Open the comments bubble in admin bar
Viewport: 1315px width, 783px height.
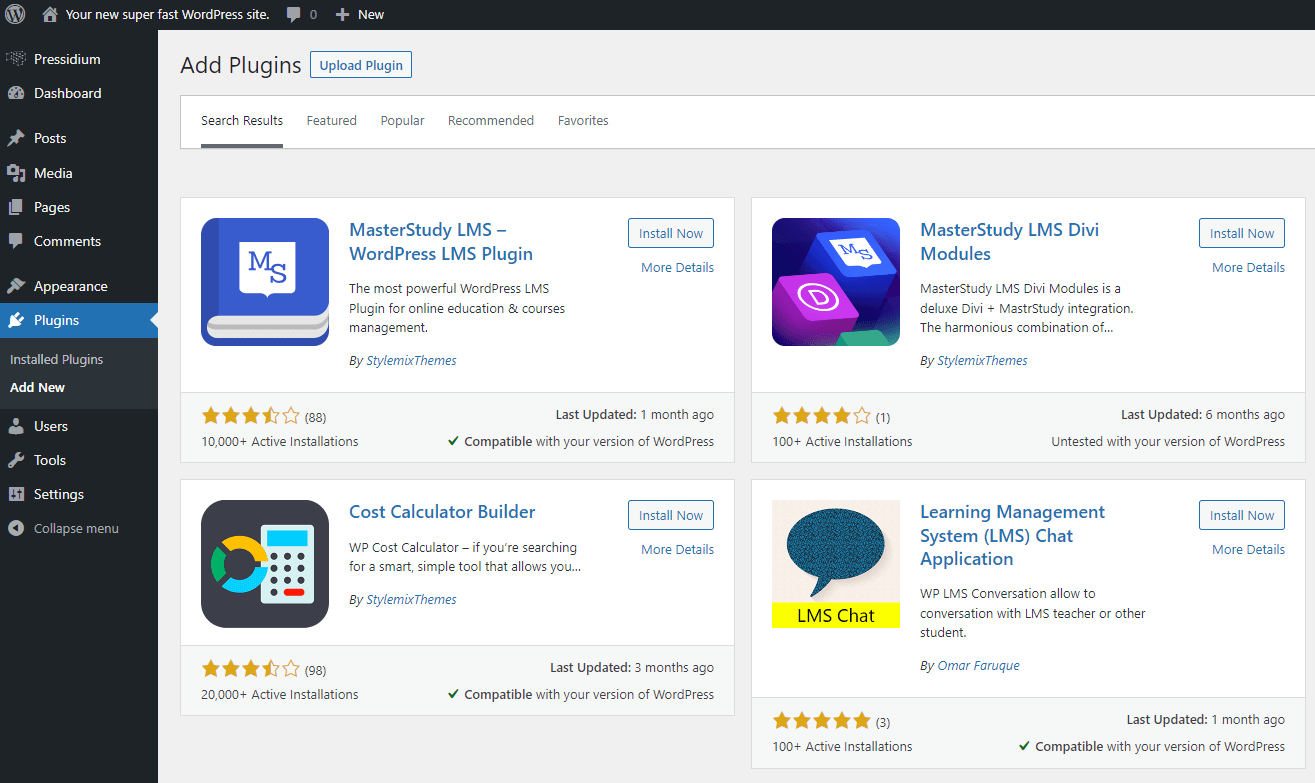294,15
